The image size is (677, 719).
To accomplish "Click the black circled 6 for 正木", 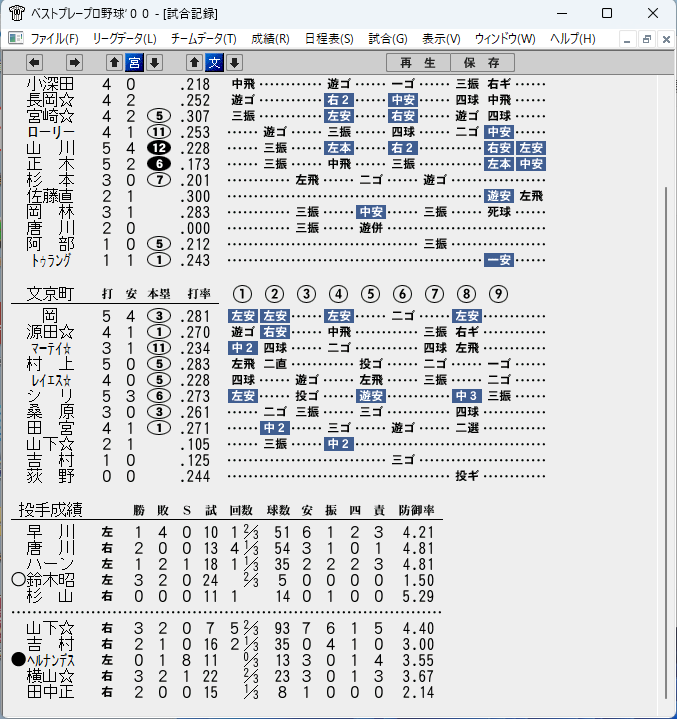I will click(159, 164).
